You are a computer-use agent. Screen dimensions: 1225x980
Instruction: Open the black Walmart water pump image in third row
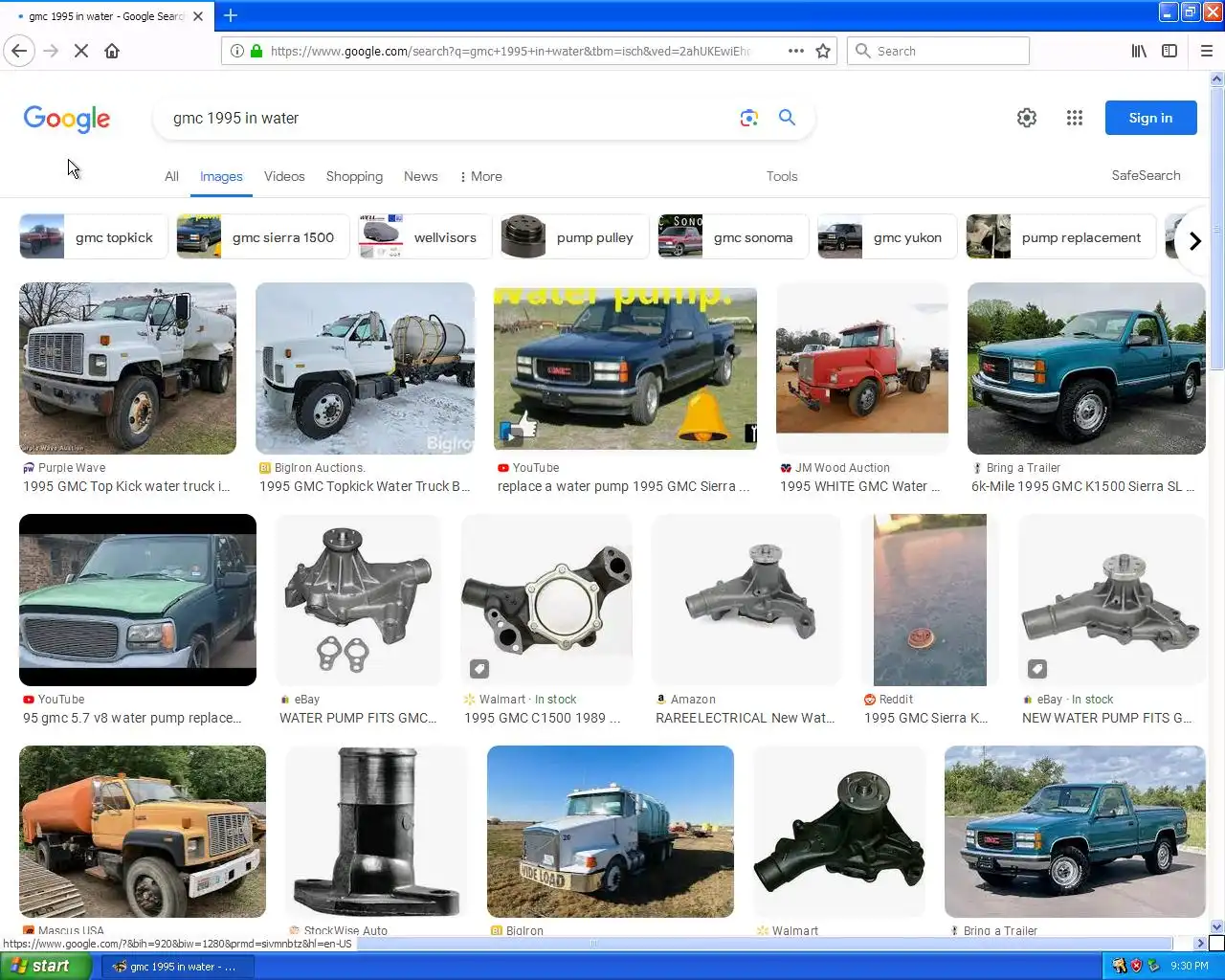[839, 832]
